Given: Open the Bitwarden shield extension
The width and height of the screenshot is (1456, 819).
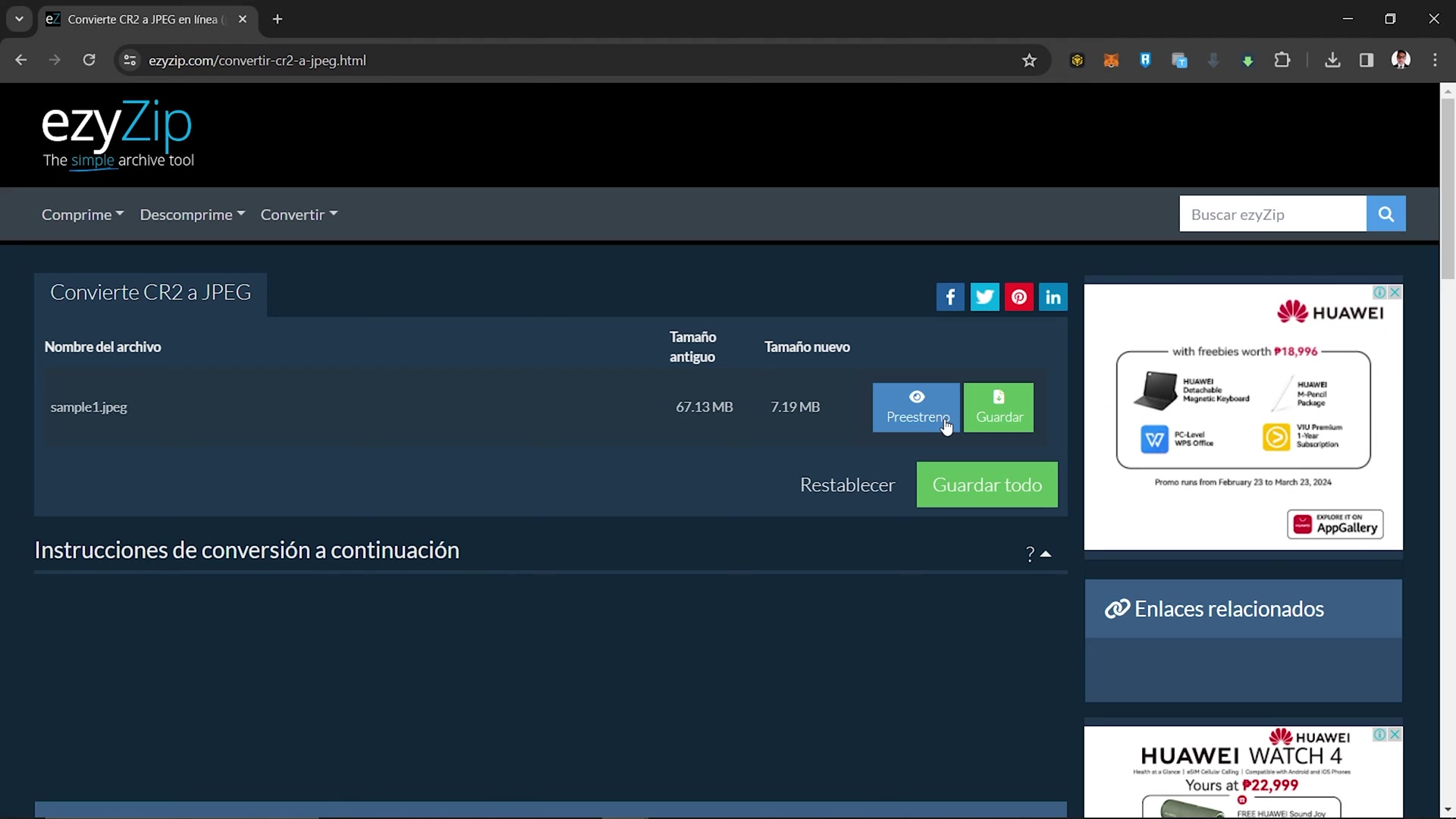Looking at the screenshot, I should click(1145, 61).
